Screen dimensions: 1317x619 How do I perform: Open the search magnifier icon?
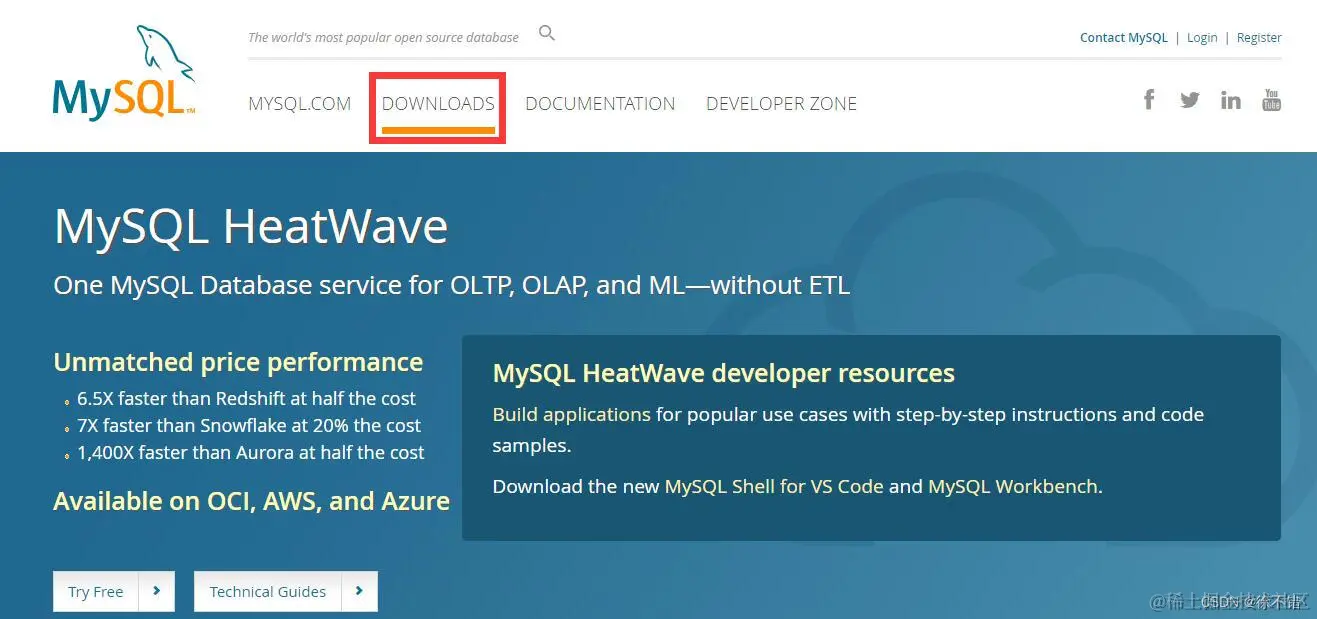(547, 33)
